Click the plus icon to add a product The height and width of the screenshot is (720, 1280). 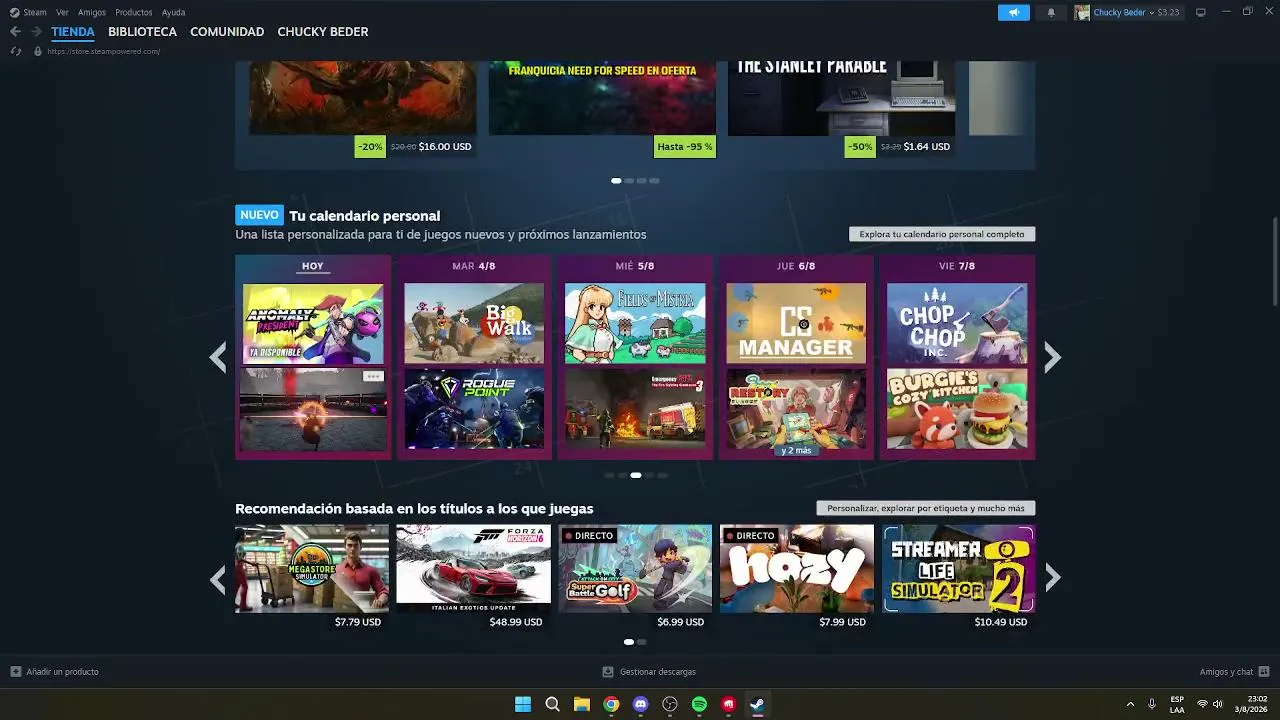tap(15, 672)
